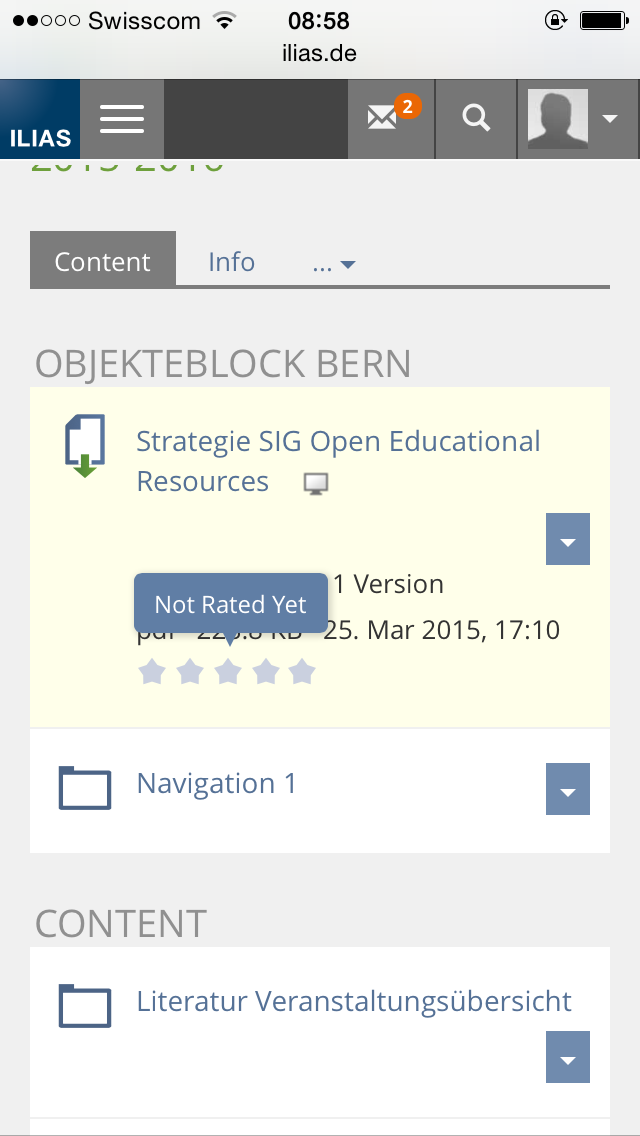Open the hamburger main menu

(122, 120)
